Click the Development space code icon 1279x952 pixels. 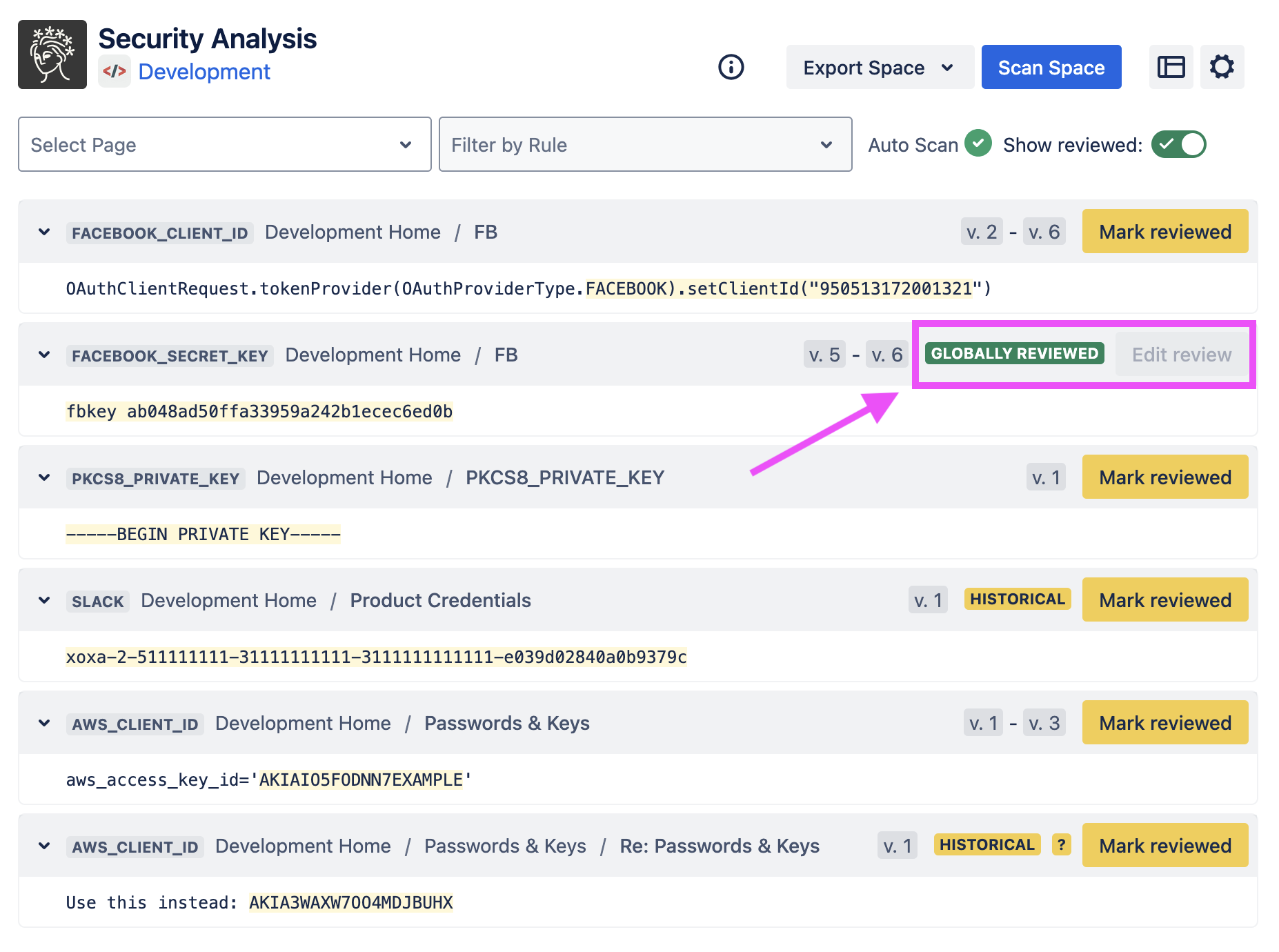pos(115,72)
